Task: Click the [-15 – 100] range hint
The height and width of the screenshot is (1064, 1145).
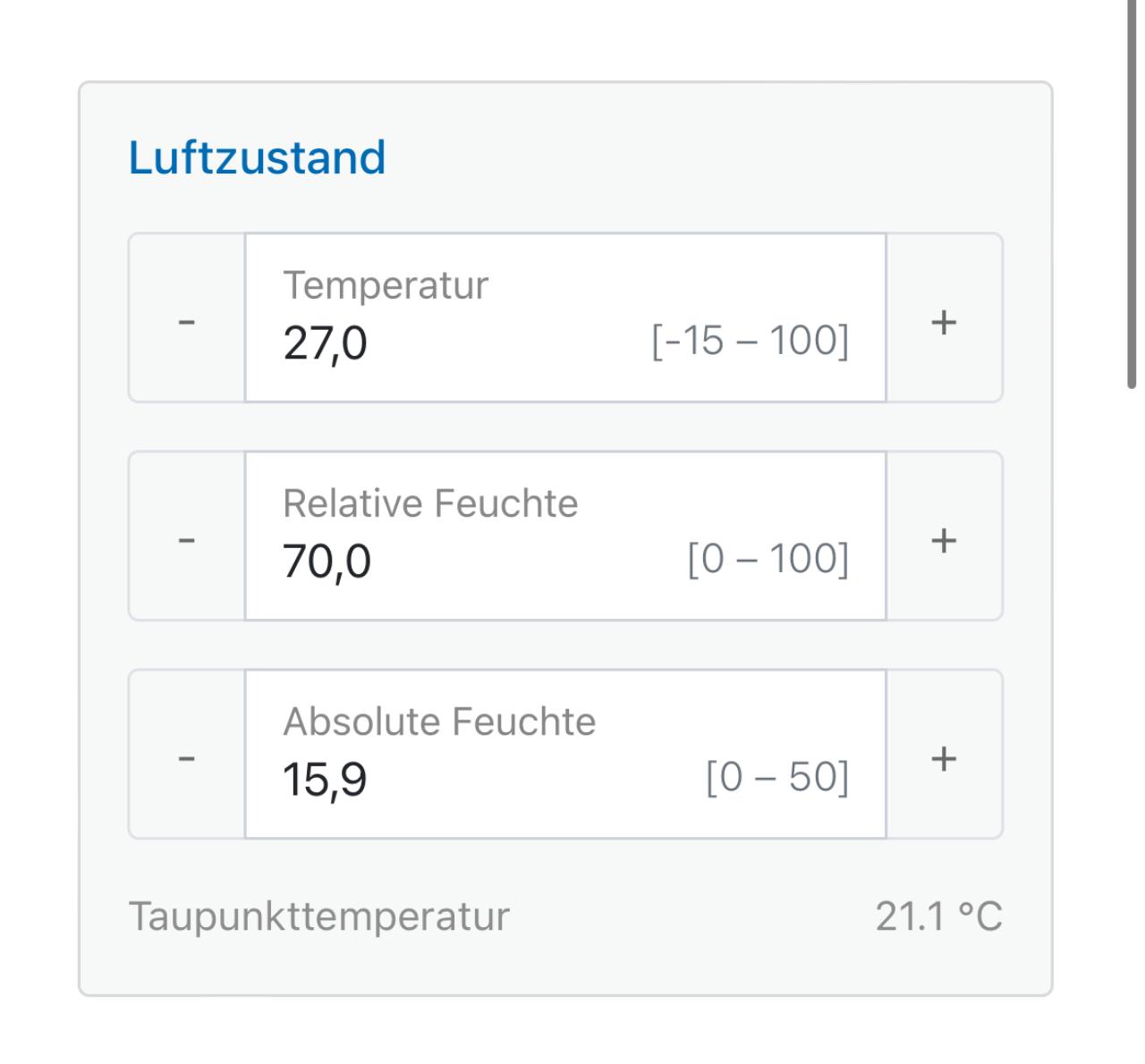Action: pos(750,341)
